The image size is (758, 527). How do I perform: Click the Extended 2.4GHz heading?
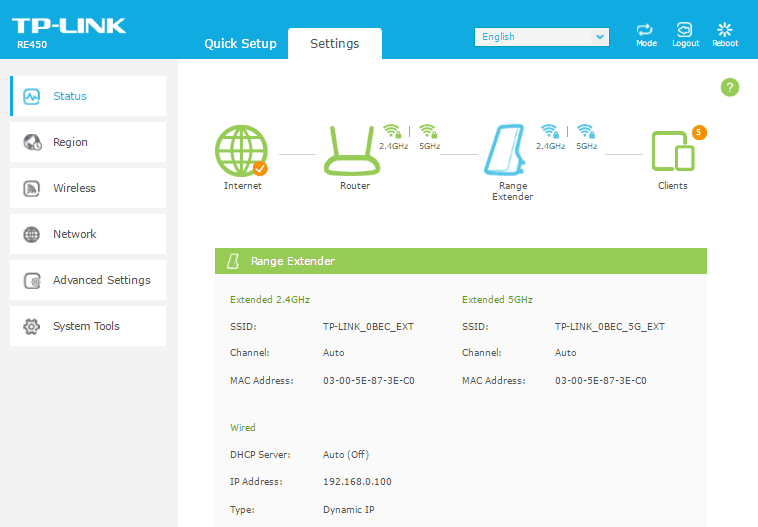pyautogui.click(x=270, y=300)
